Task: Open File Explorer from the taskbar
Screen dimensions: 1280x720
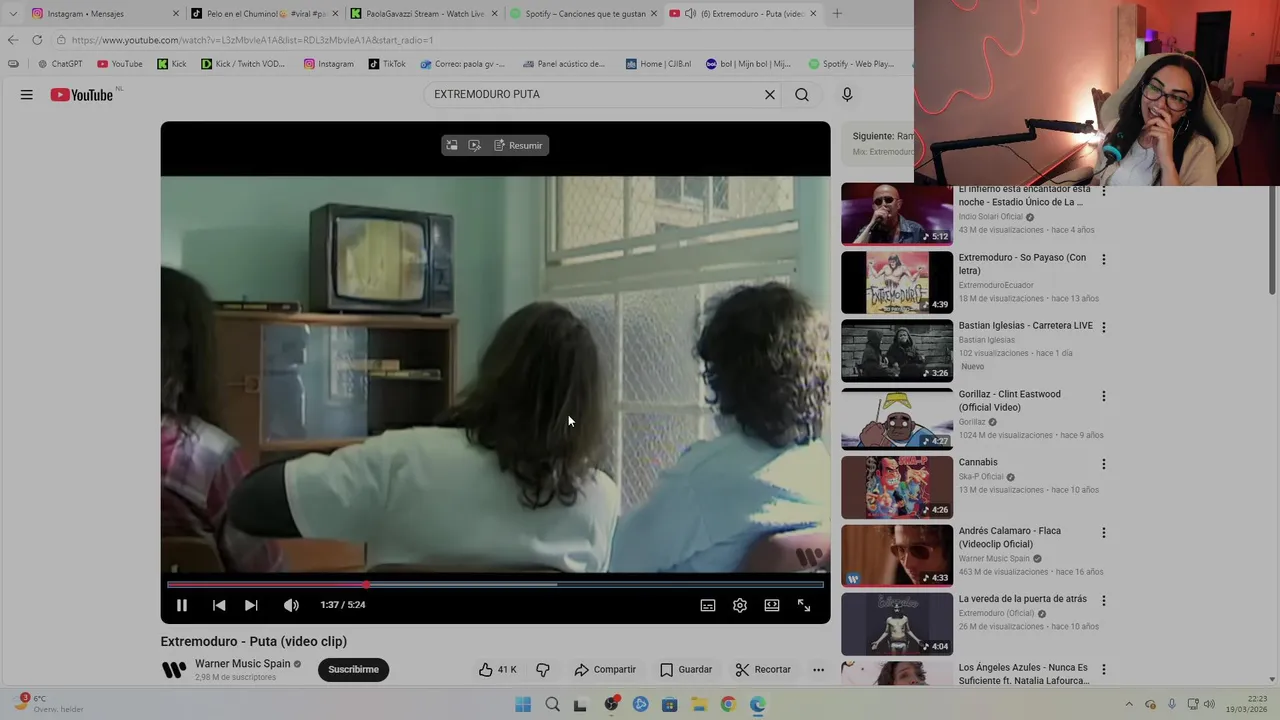Action: pyautogui.click(x=698, y=705)
